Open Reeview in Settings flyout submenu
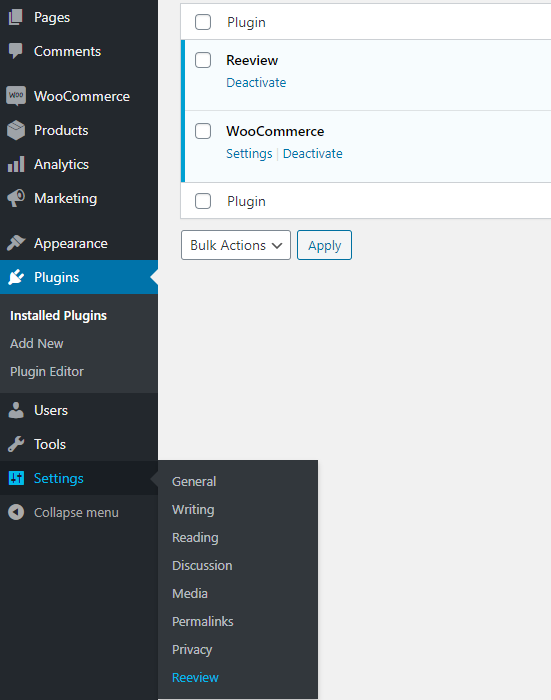The height and width of the screenshot is (700, 551). point(196,678)
